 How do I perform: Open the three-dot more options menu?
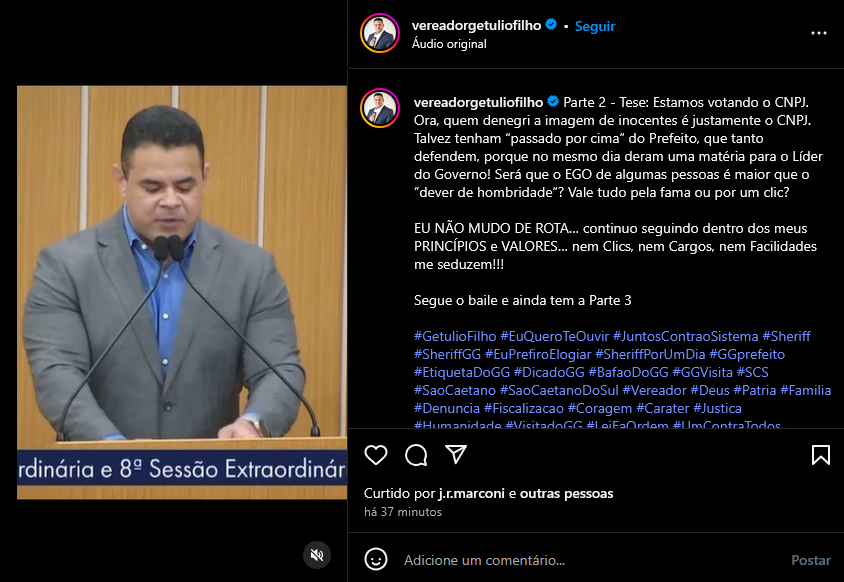pyautogui.click(x=819, y=33)
